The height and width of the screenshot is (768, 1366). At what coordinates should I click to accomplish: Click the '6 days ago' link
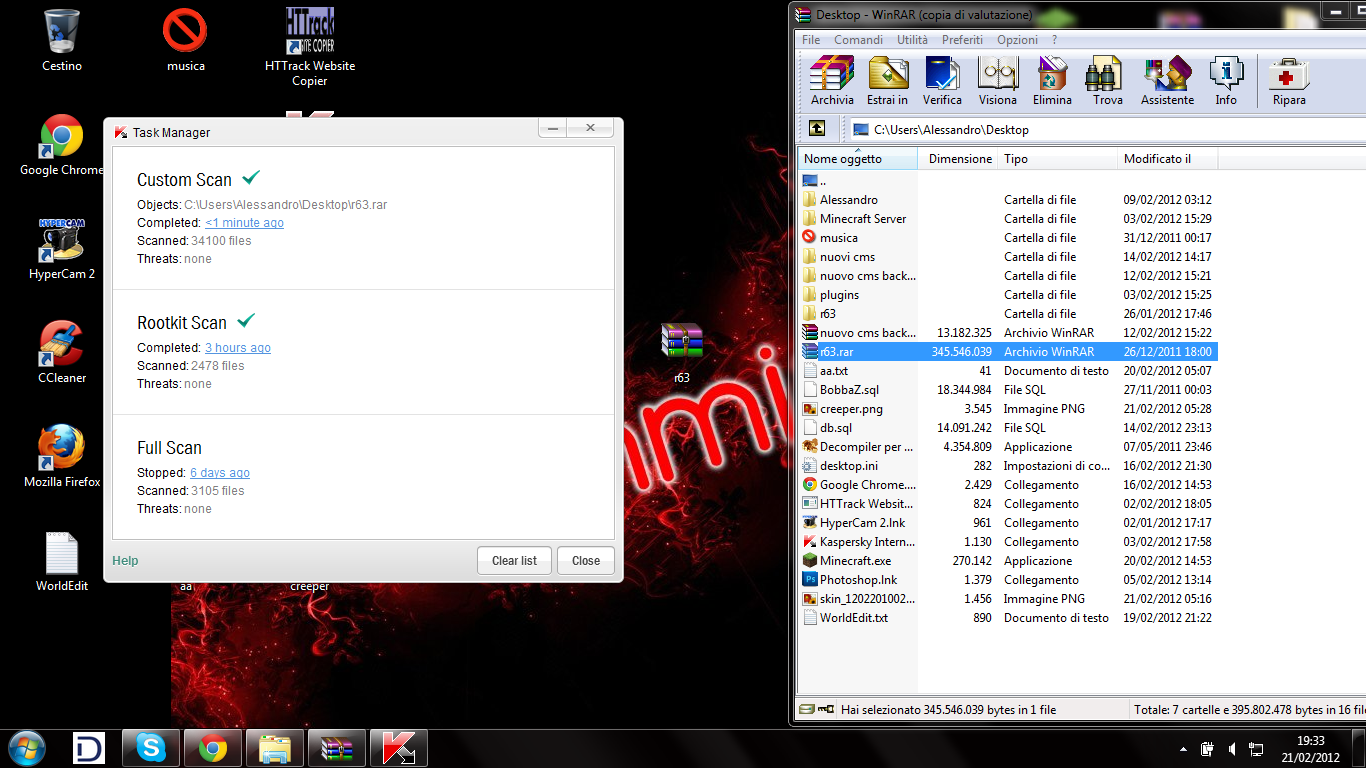220,473
